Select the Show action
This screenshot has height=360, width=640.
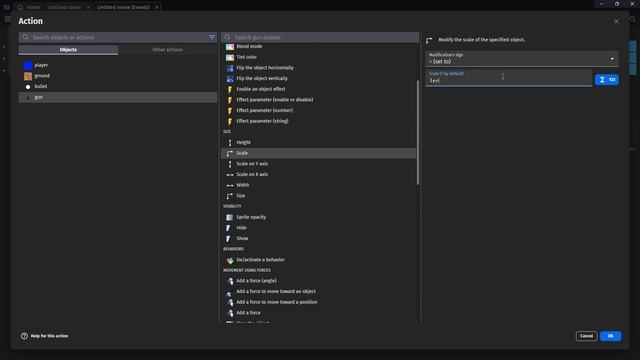(319, 238)
